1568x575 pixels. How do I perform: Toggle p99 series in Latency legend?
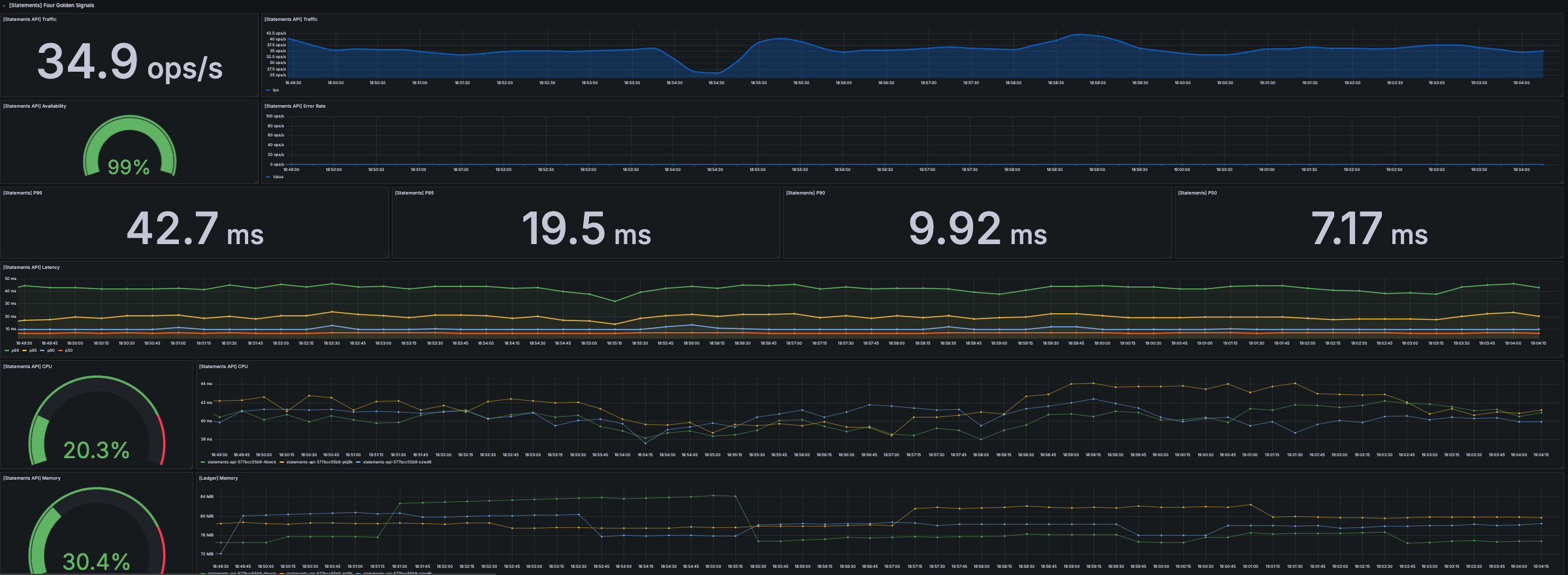[x=15, y=350]
